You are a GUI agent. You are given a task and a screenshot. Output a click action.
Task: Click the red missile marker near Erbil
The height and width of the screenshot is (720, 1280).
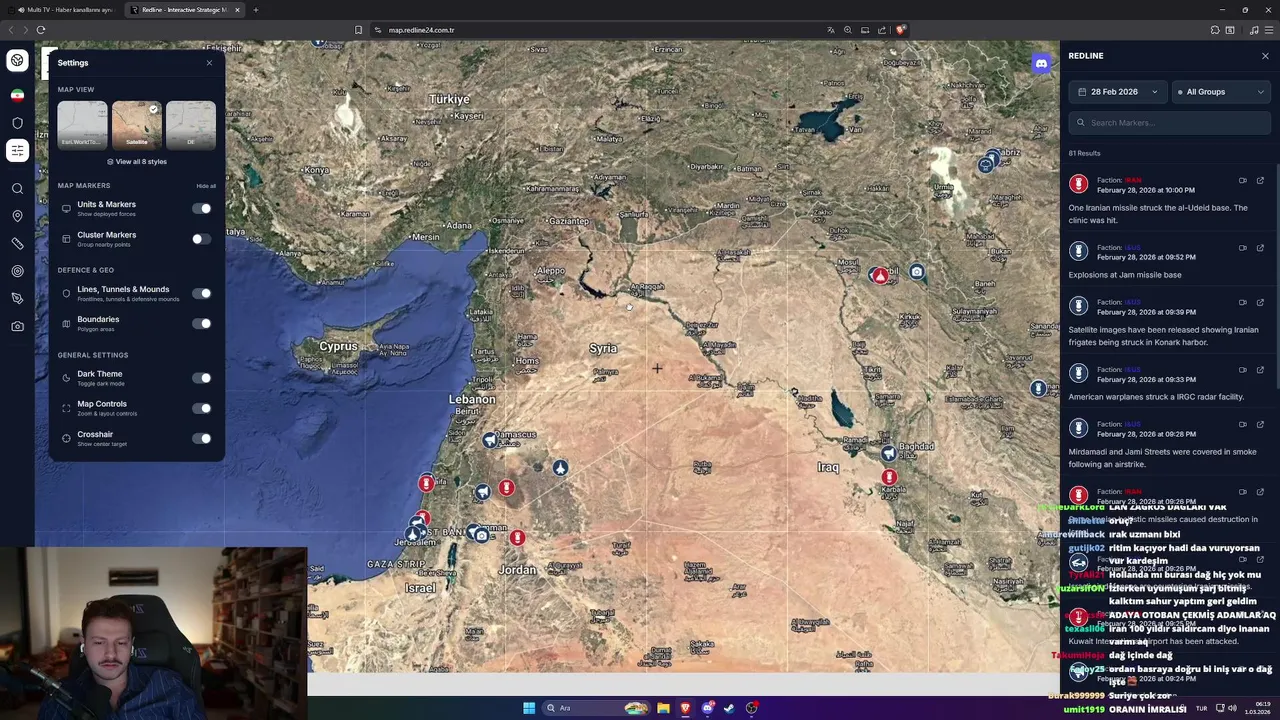[879, 276]
